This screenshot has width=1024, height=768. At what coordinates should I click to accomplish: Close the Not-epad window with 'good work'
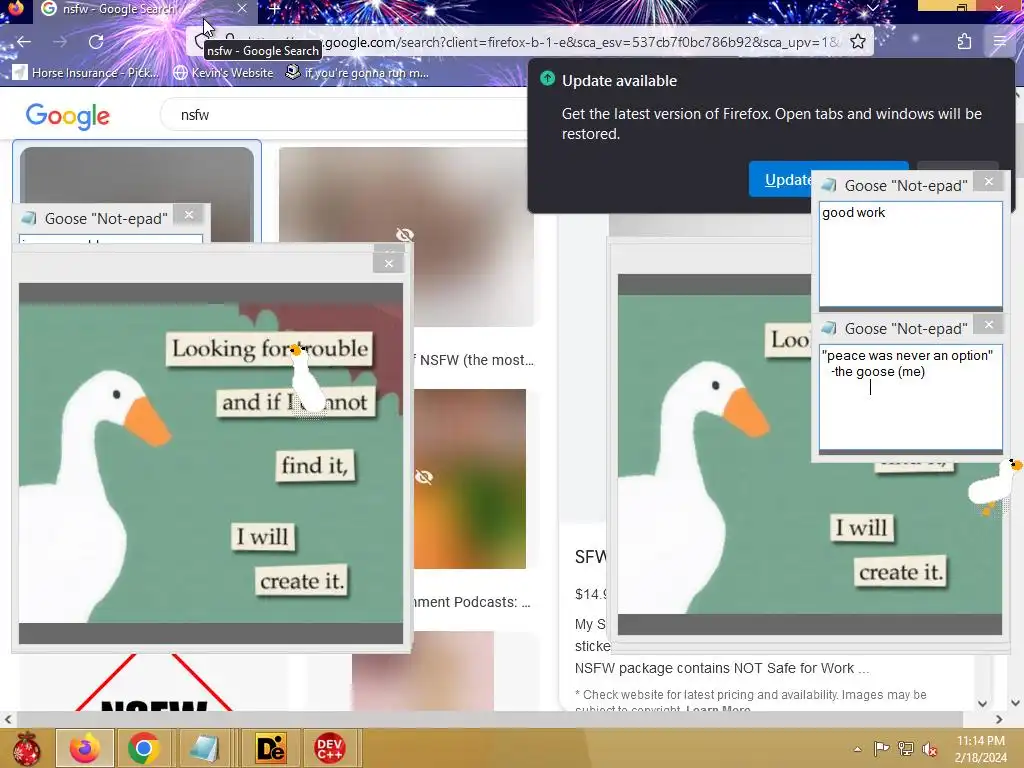(989, 182)
